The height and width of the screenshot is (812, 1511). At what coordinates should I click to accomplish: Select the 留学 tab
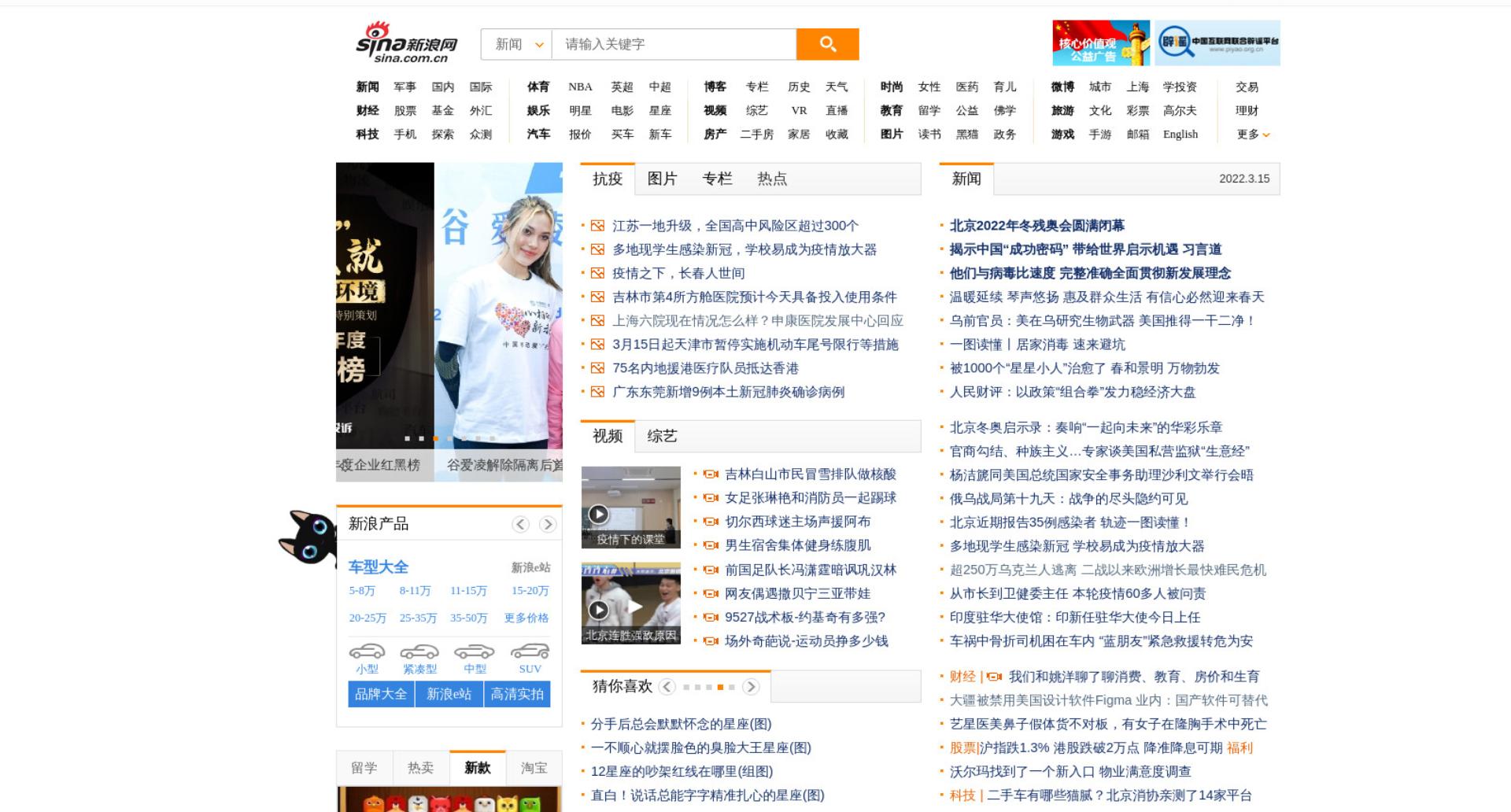[x=364, y=768]
